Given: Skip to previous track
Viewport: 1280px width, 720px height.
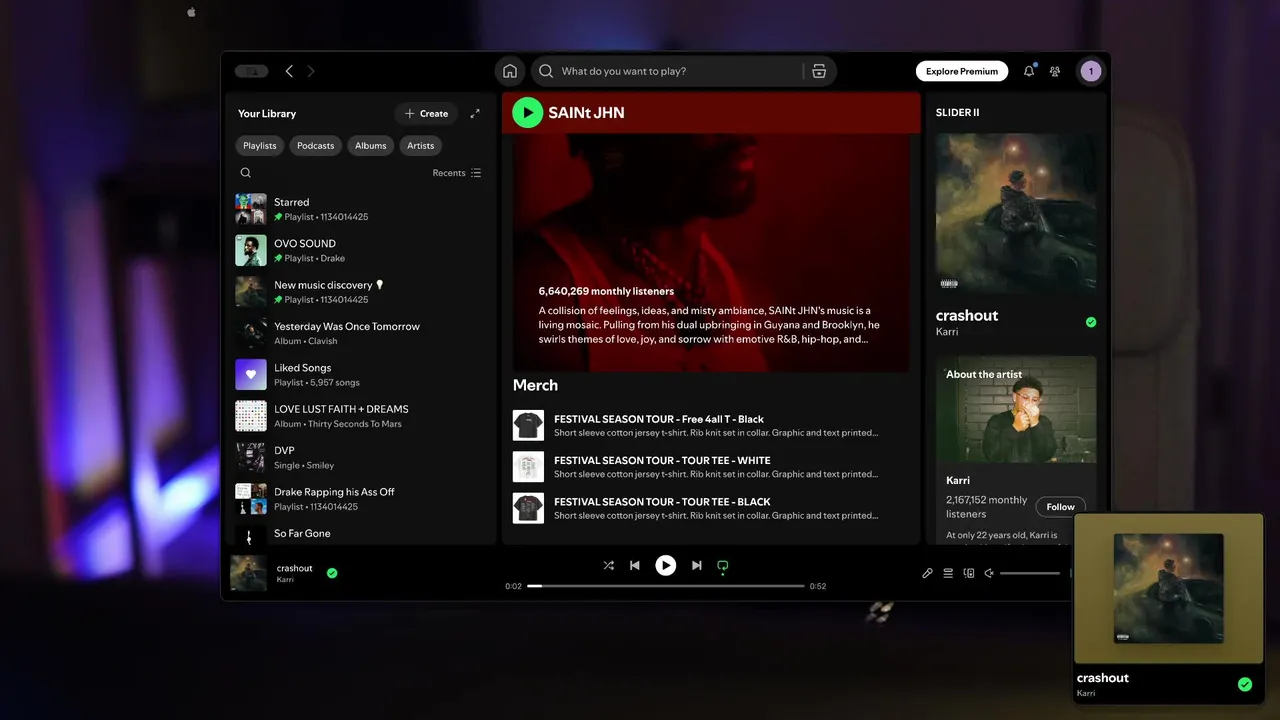Looking at the screenshot, I should 635,565.
